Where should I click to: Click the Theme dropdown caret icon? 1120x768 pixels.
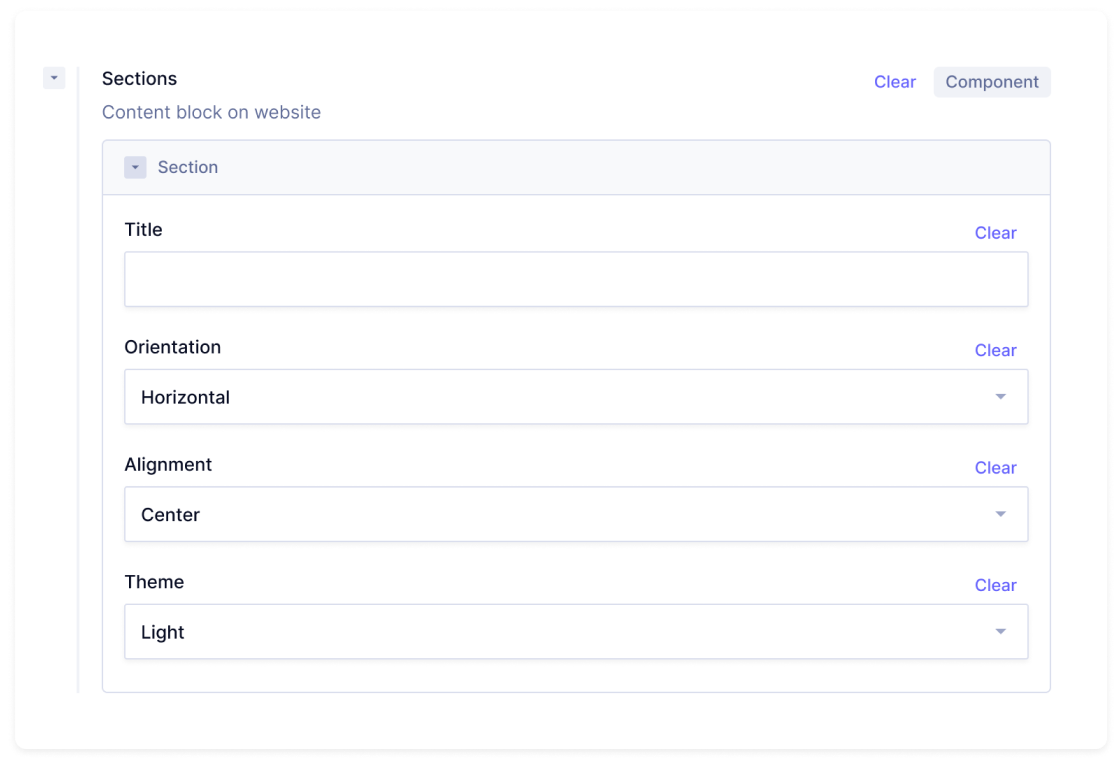point(1001,631)
